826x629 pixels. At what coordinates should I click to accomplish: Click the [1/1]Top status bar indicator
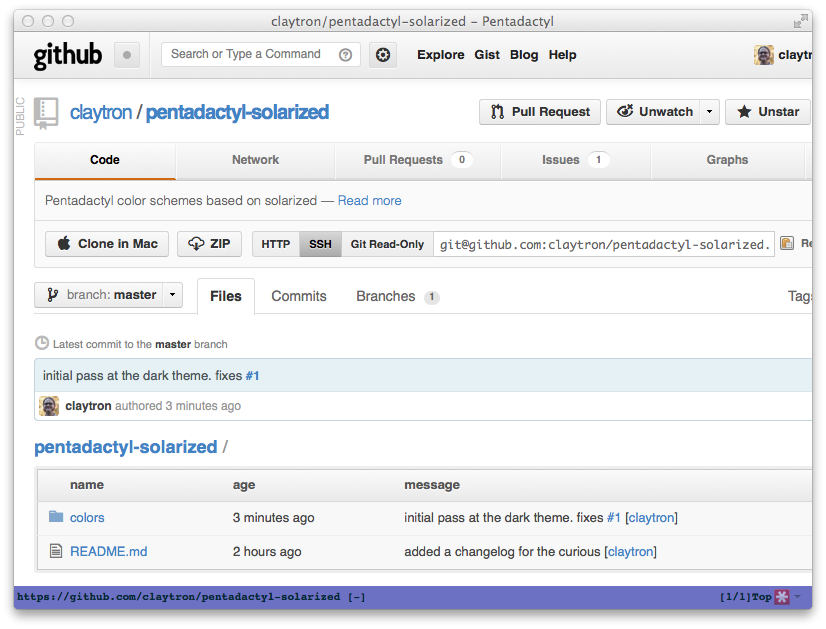tap(746, 597)
